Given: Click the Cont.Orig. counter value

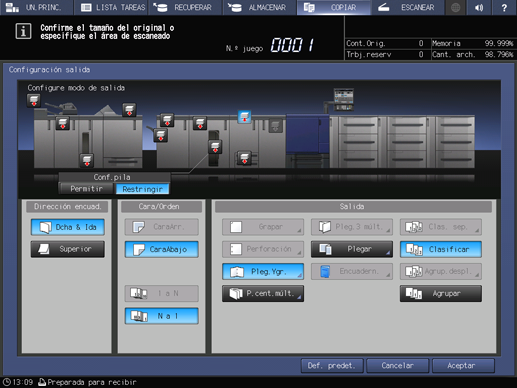Looking at the screenshot, I should coord(421,43).
